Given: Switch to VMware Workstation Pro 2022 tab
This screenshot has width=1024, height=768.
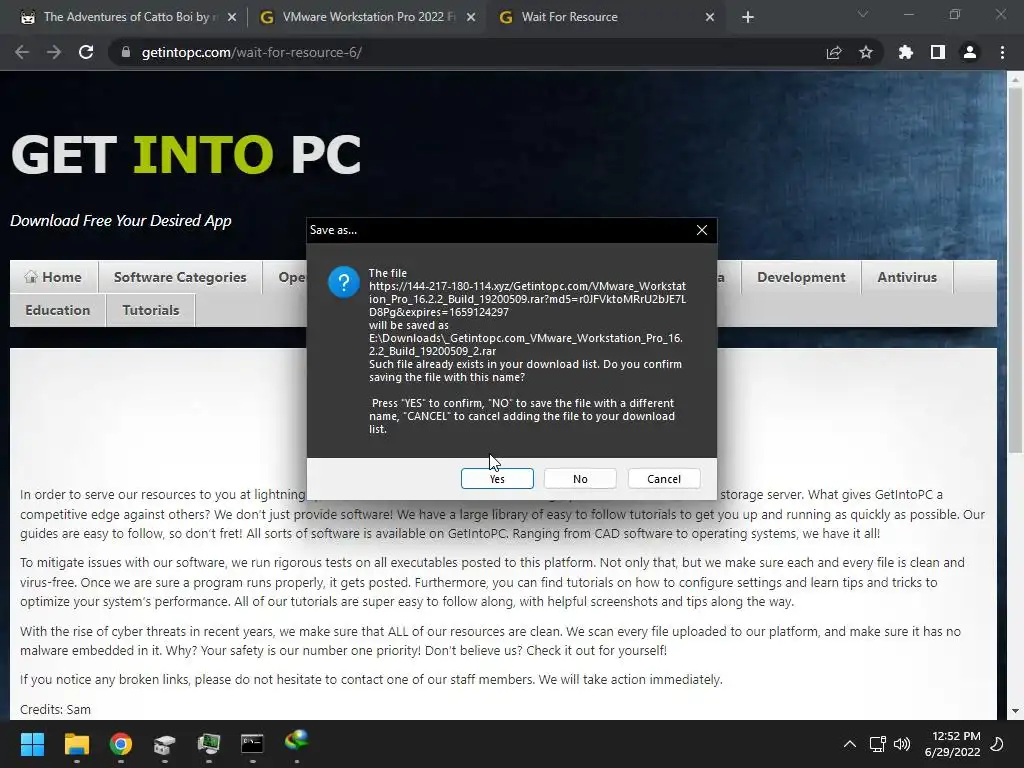Looking at the screenshot, I should click(x=369, y=17).
